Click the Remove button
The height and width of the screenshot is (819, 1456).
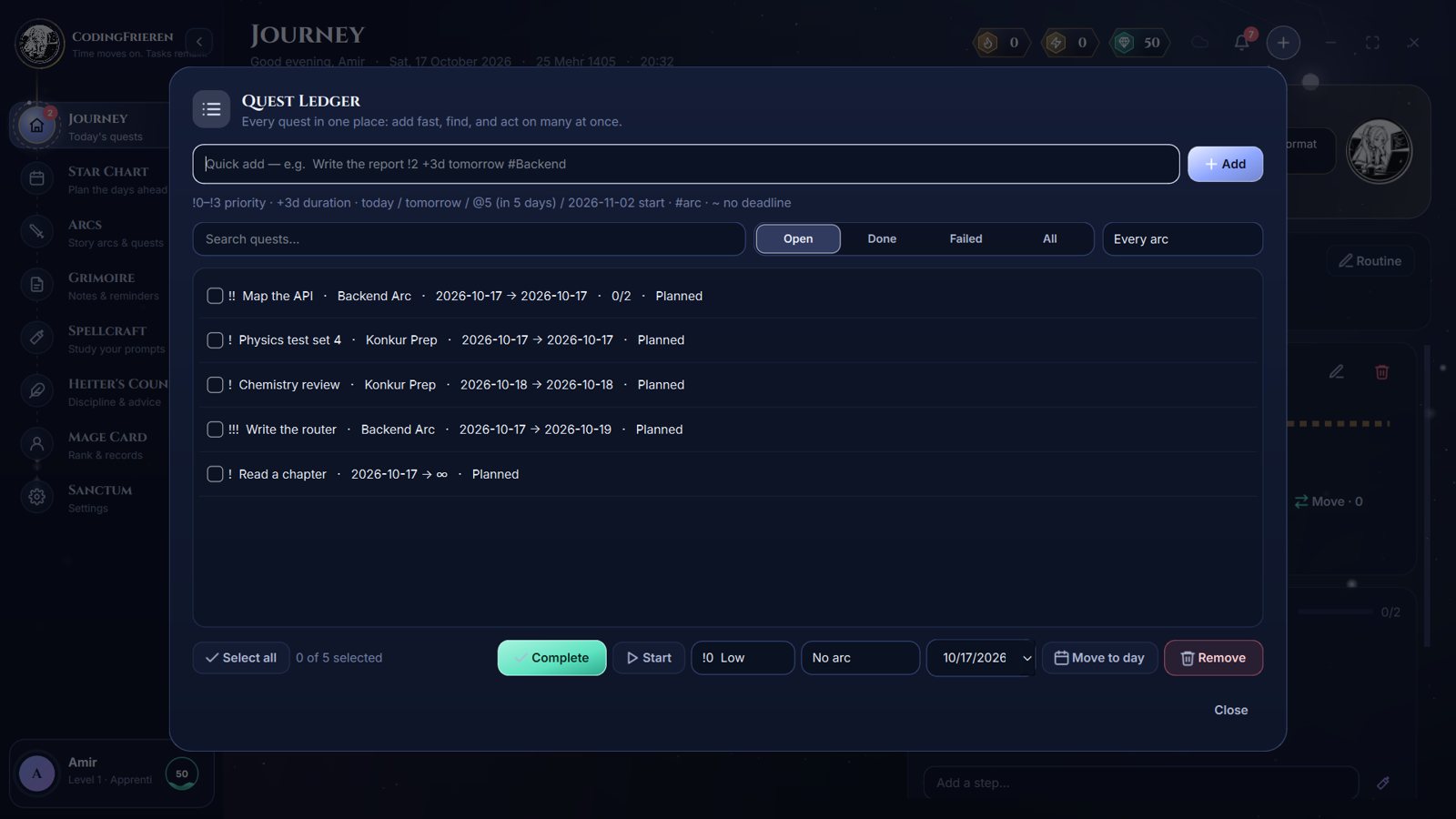coord(1213,658)
